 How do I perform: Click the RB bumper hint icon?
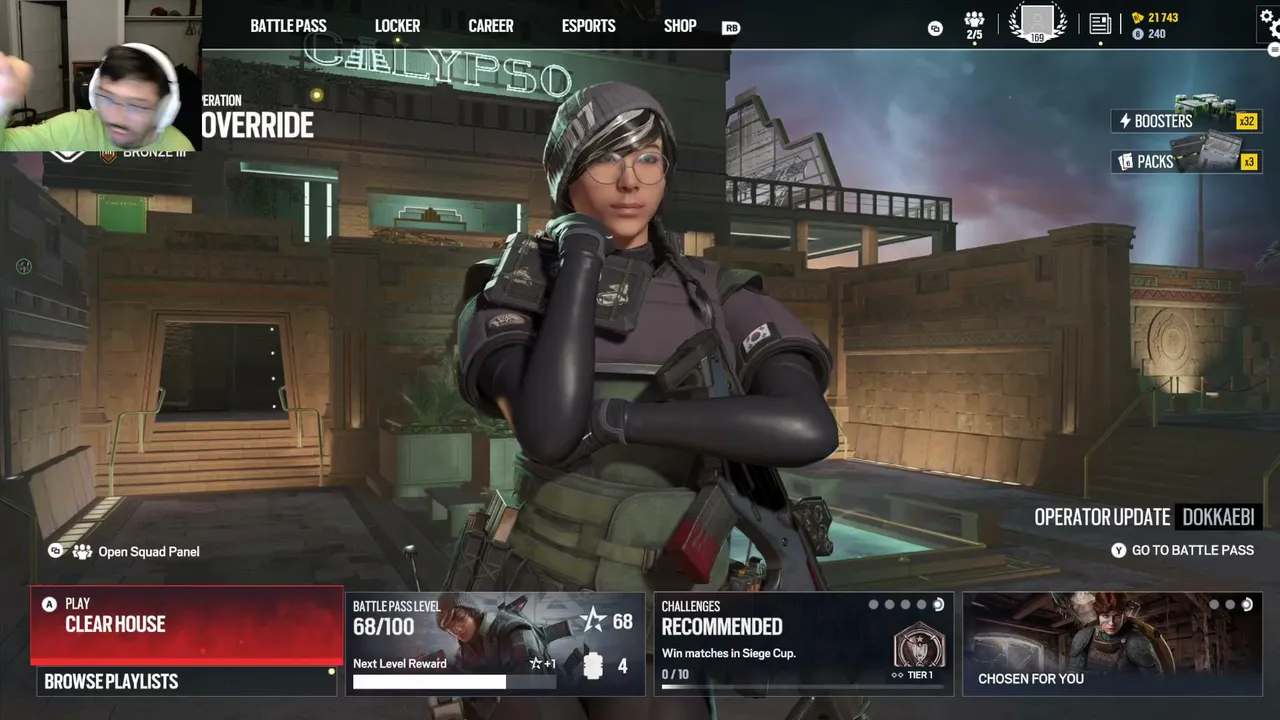point(731,28)
